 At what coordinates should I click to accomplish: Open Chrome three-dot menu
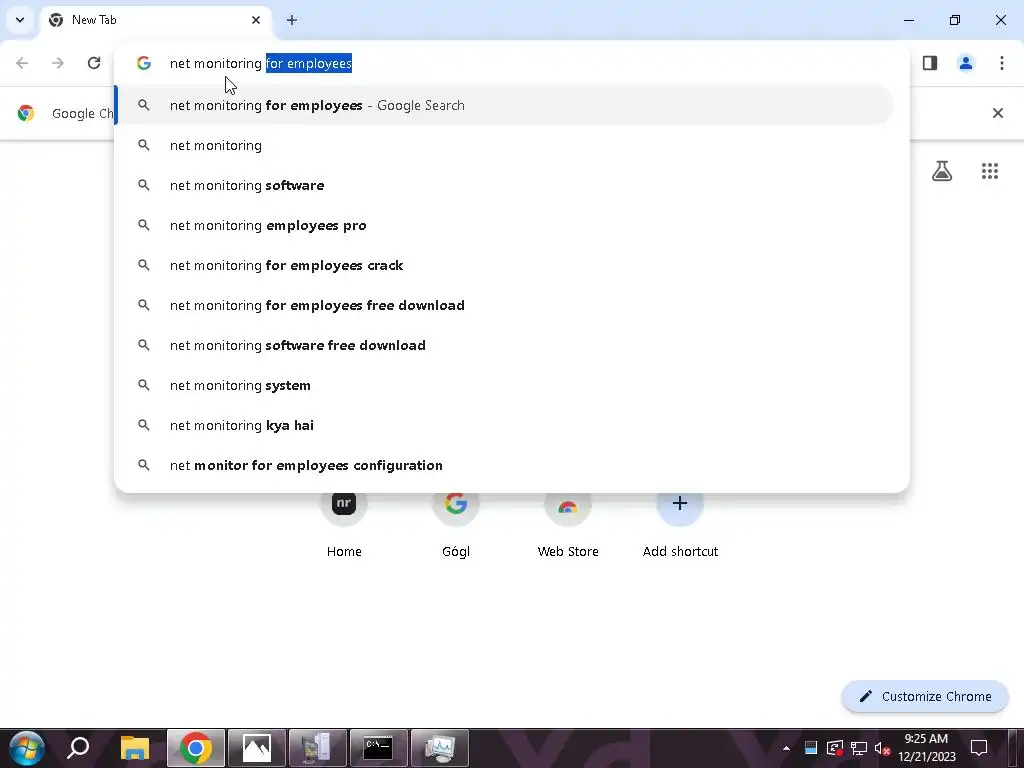1002,63
